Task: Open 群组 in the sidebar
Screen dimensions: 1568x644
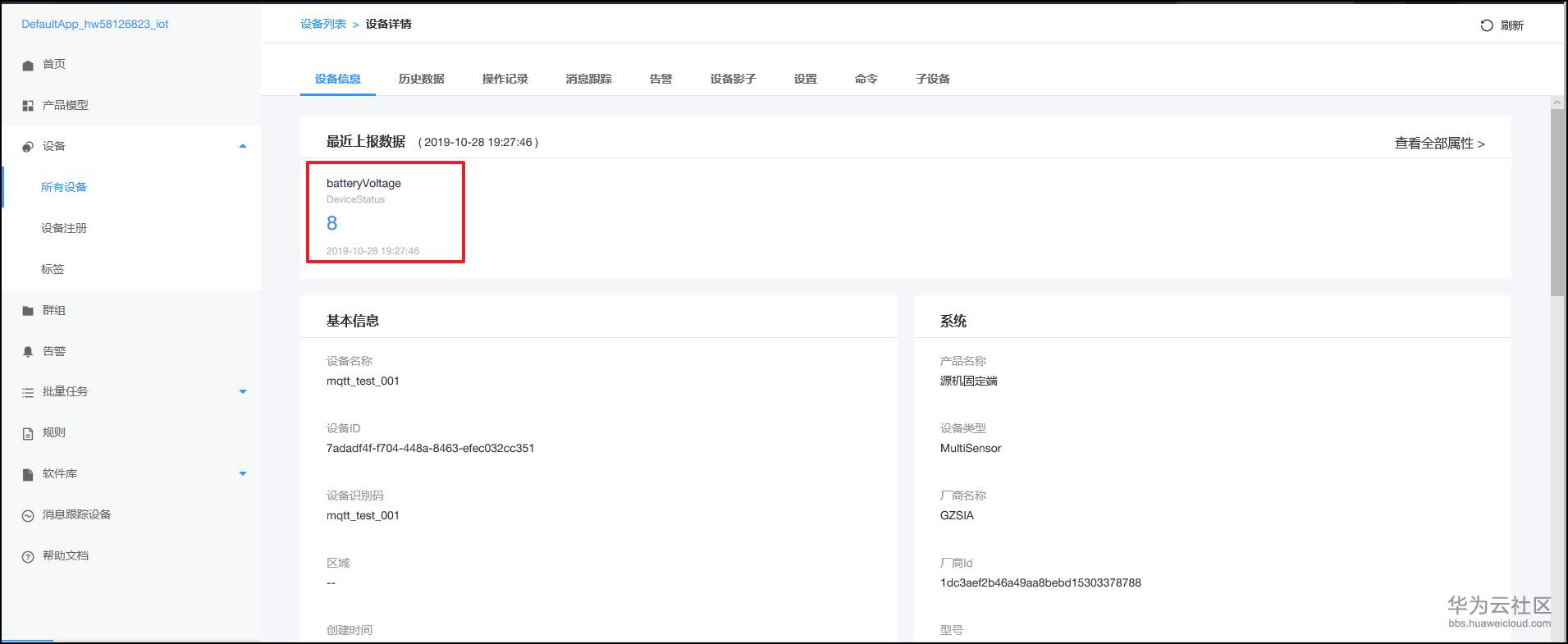Action: (54, 310)
